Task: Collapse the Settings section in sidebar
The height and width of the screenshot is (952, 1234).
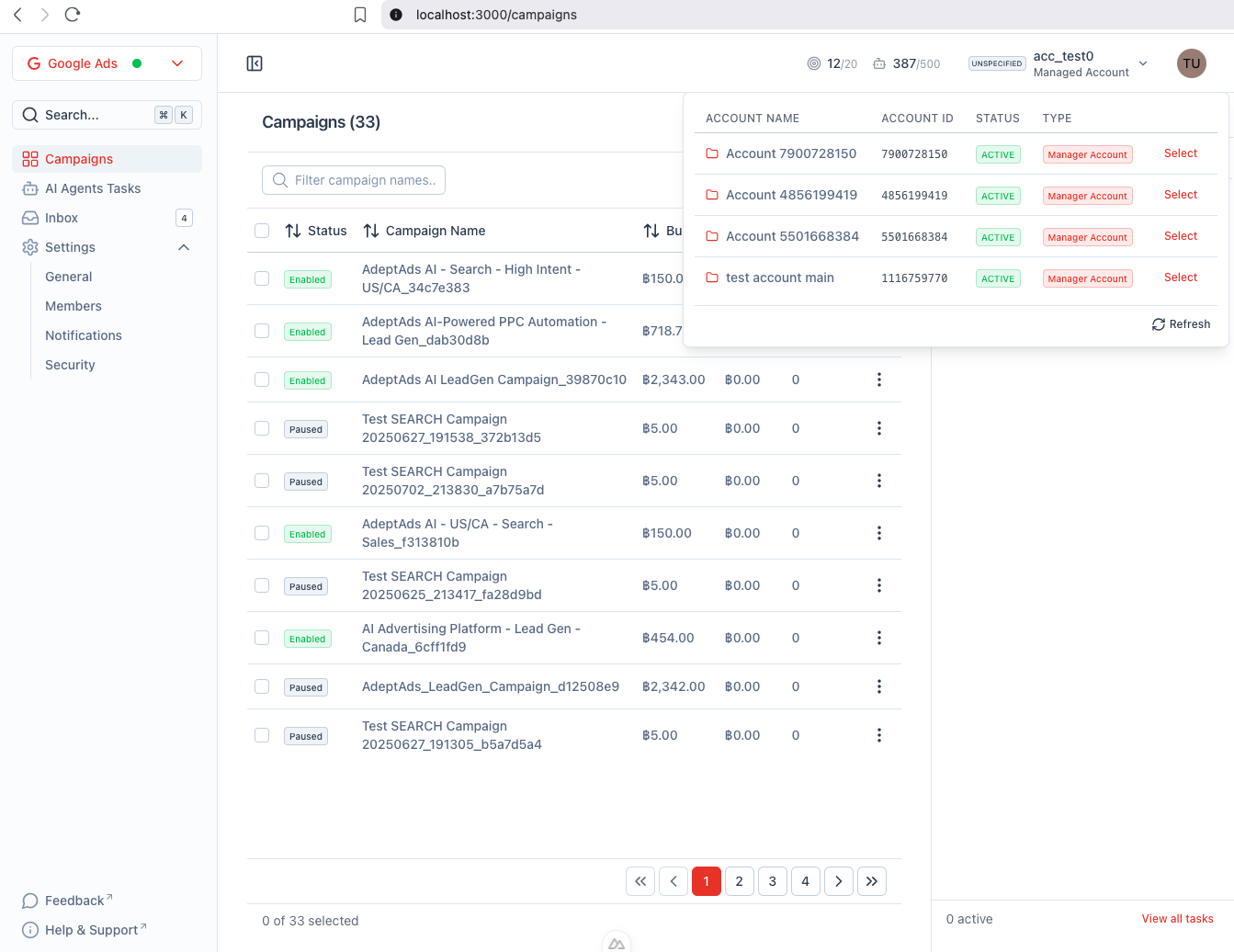Action: click(184, 247)
